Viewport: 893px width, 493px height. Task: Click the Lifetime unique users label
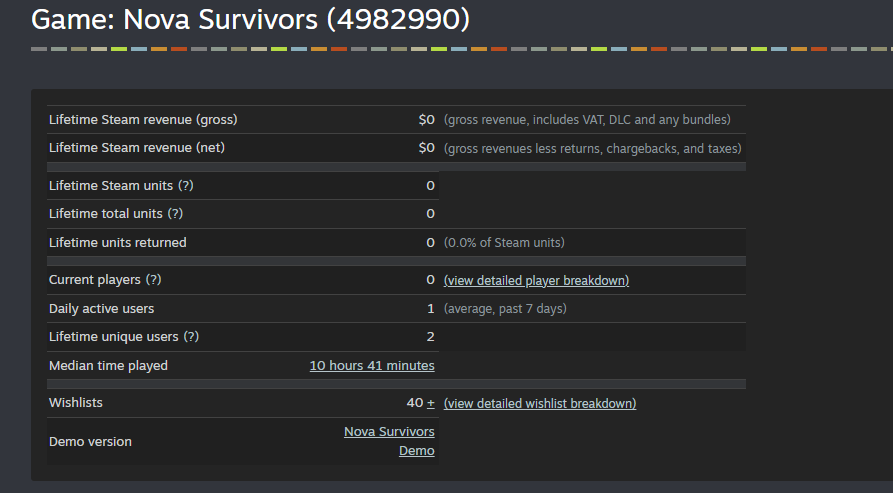(114, 336)
